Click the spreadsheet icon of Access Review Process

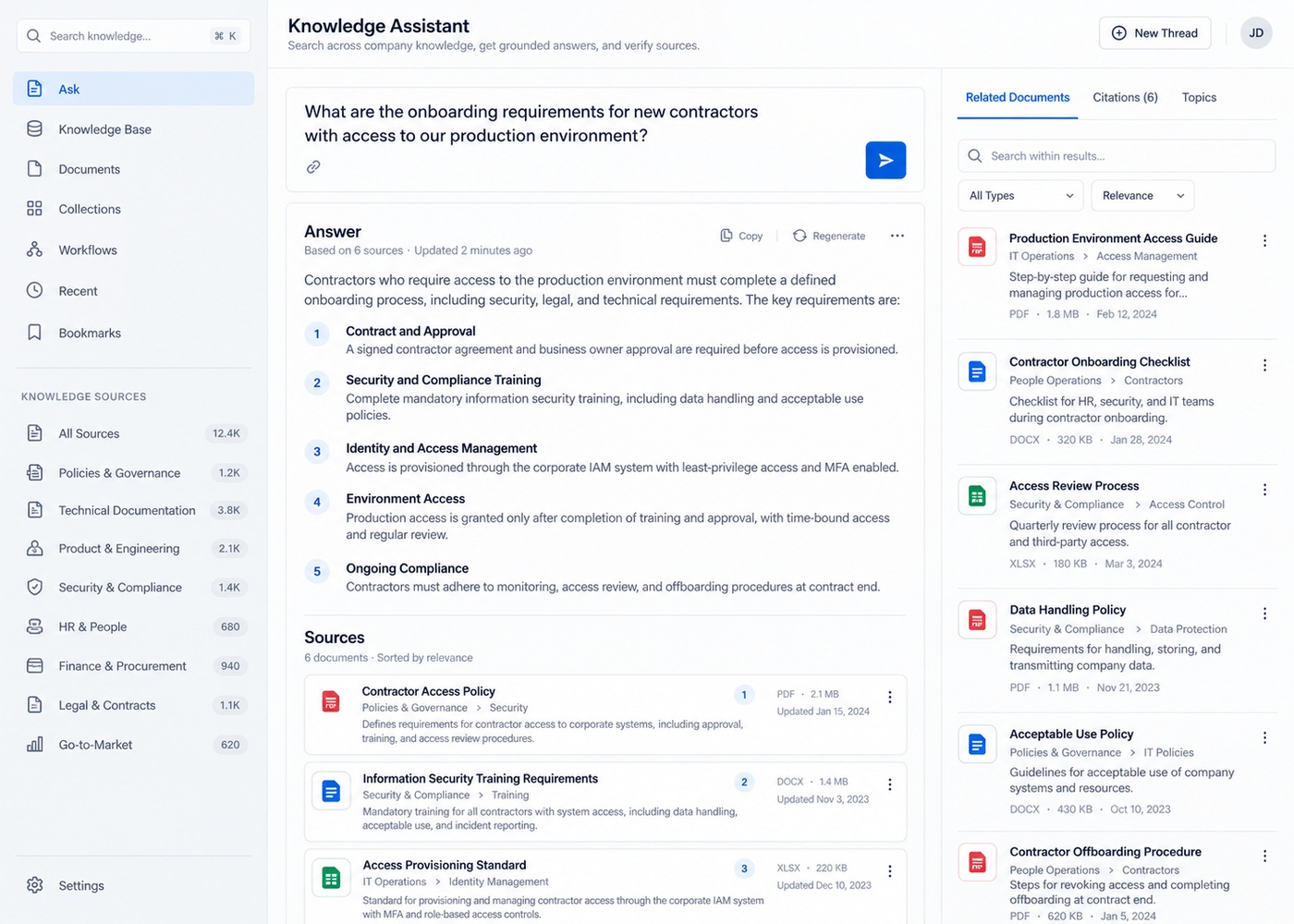coord(977,496)
